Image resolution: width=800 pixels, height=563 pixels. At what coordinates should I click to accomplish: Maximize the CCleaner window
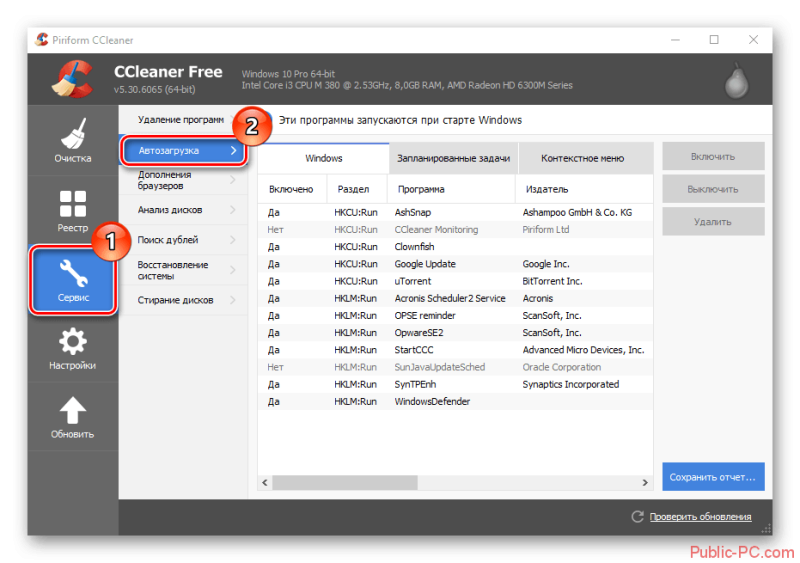[714, 40]
